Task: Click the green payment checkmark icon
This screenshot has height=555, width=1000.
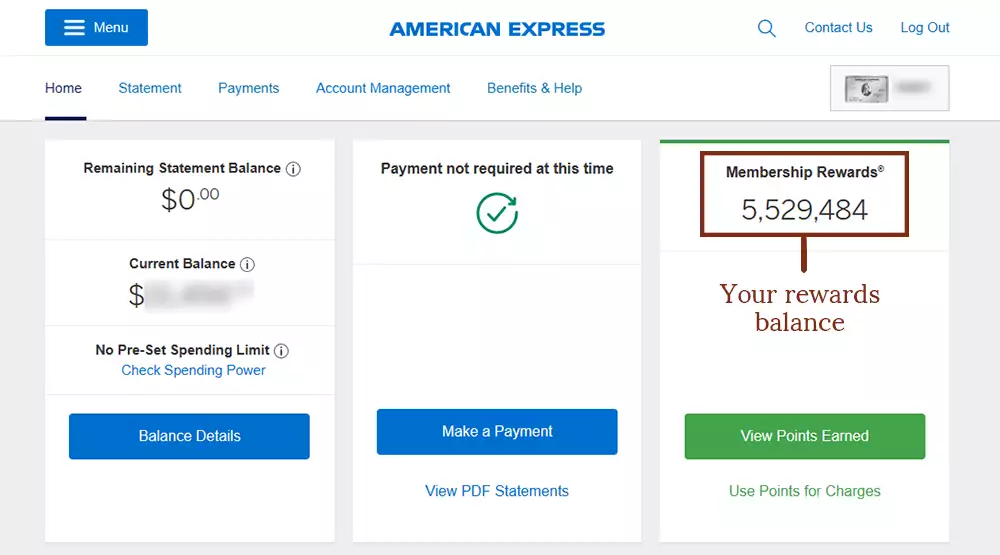Action: pos(496,212)
